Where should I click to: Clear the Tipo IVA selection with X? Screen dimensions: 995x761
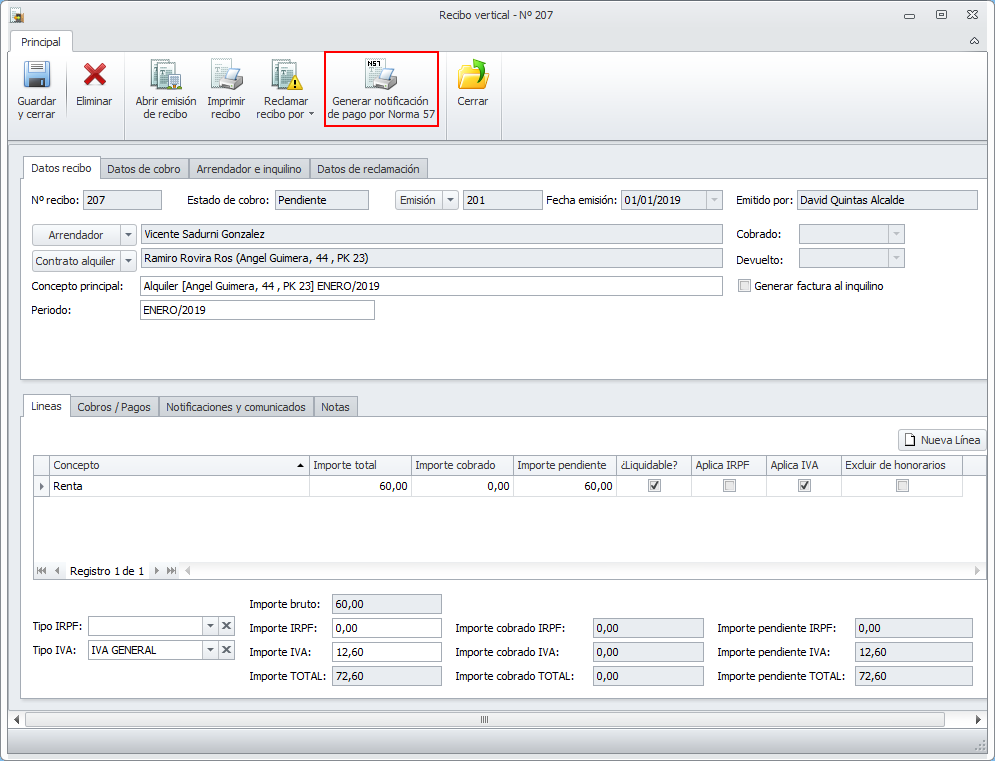click(x=227, y=650)
